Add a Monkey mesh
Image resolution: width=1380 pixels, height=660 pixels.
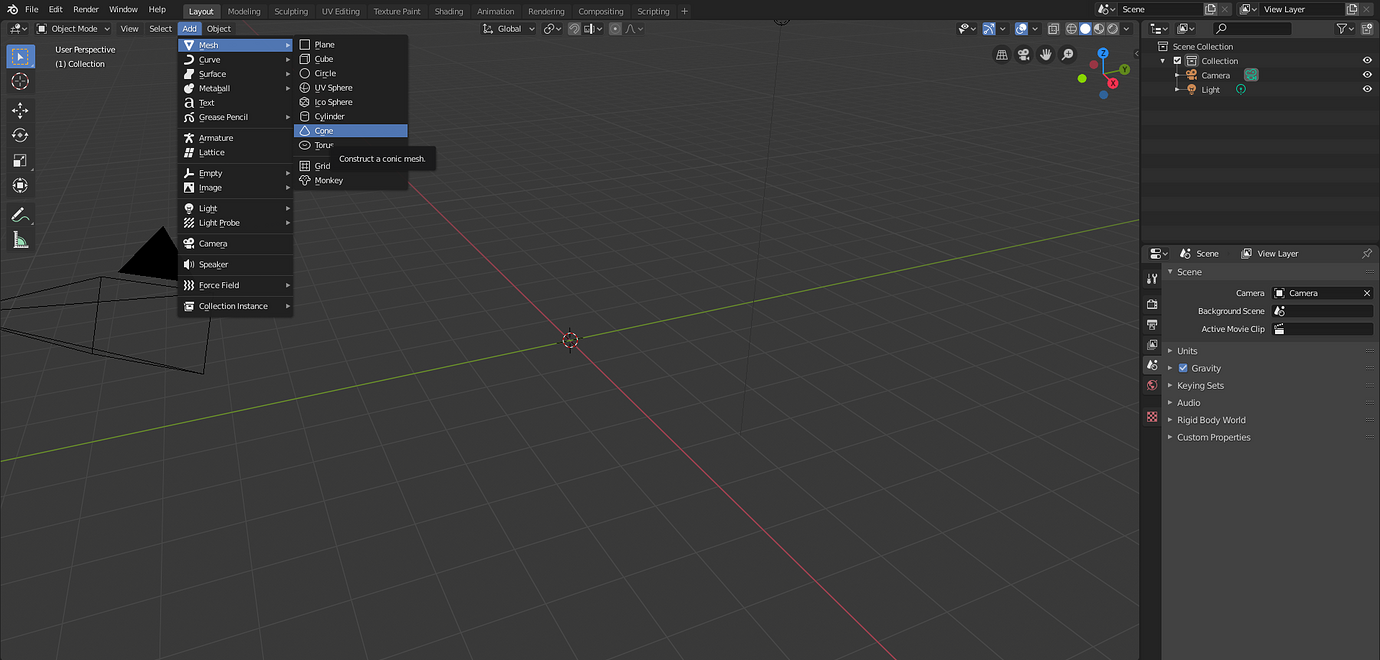click(351, 180)
